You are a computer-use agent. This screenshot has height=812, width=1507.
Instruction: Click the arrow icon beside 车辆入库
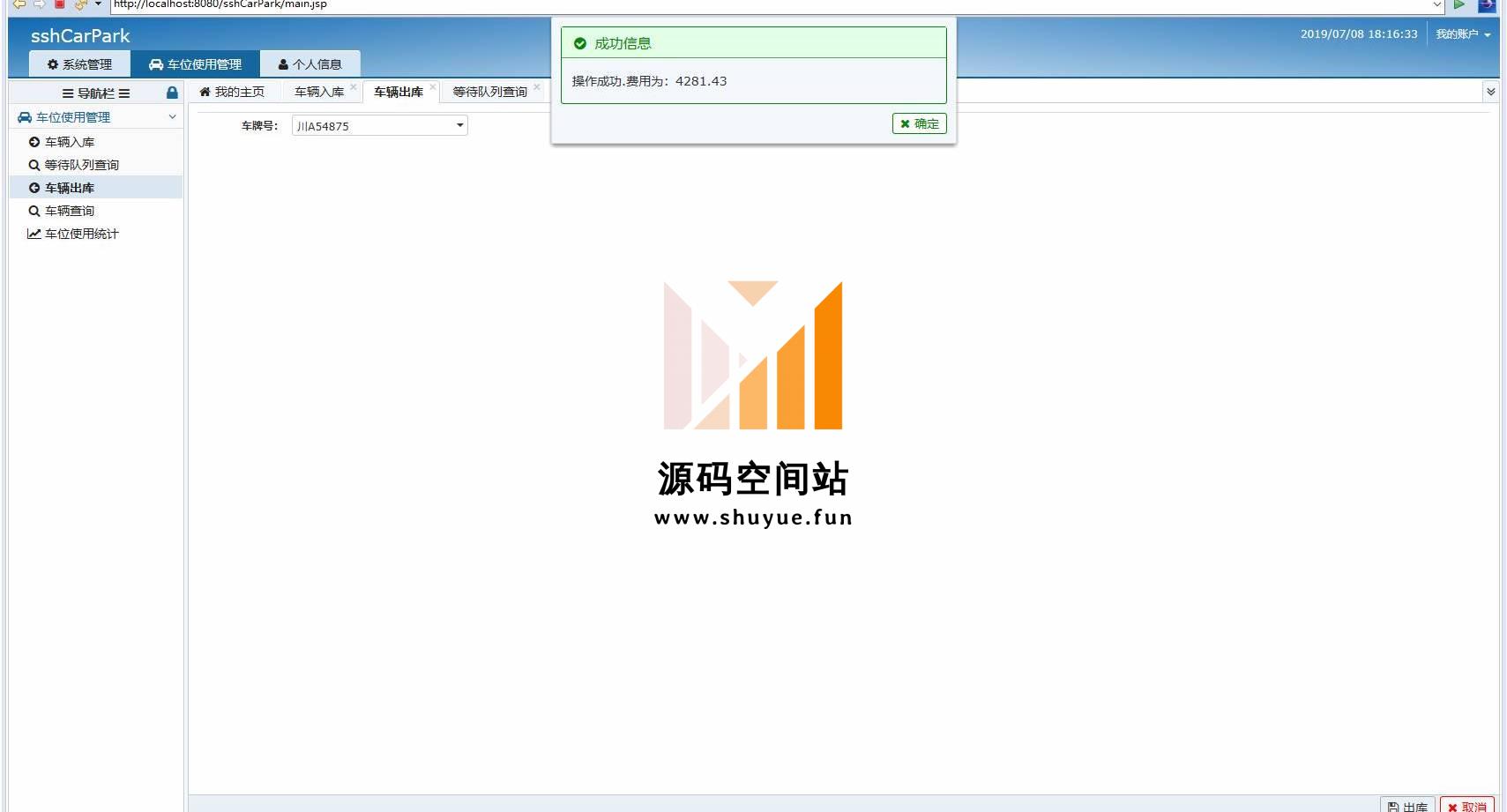pyautogui.click(x=34, y=142)
